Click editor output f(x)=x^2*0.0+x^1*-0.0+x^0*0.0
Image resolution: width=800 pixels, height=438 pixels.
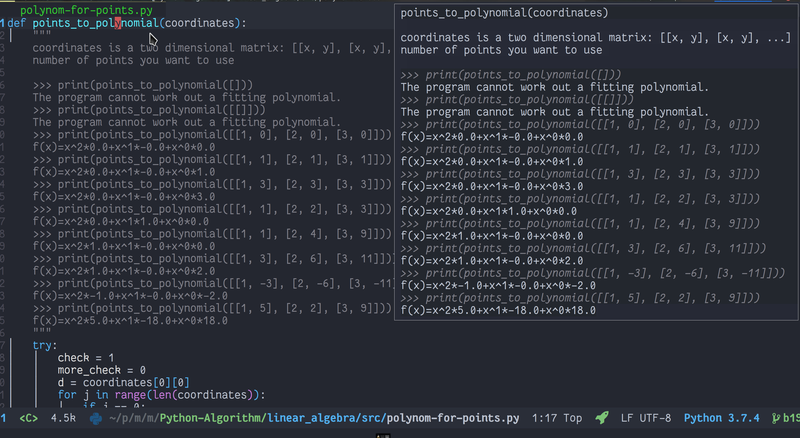point(124,147)
